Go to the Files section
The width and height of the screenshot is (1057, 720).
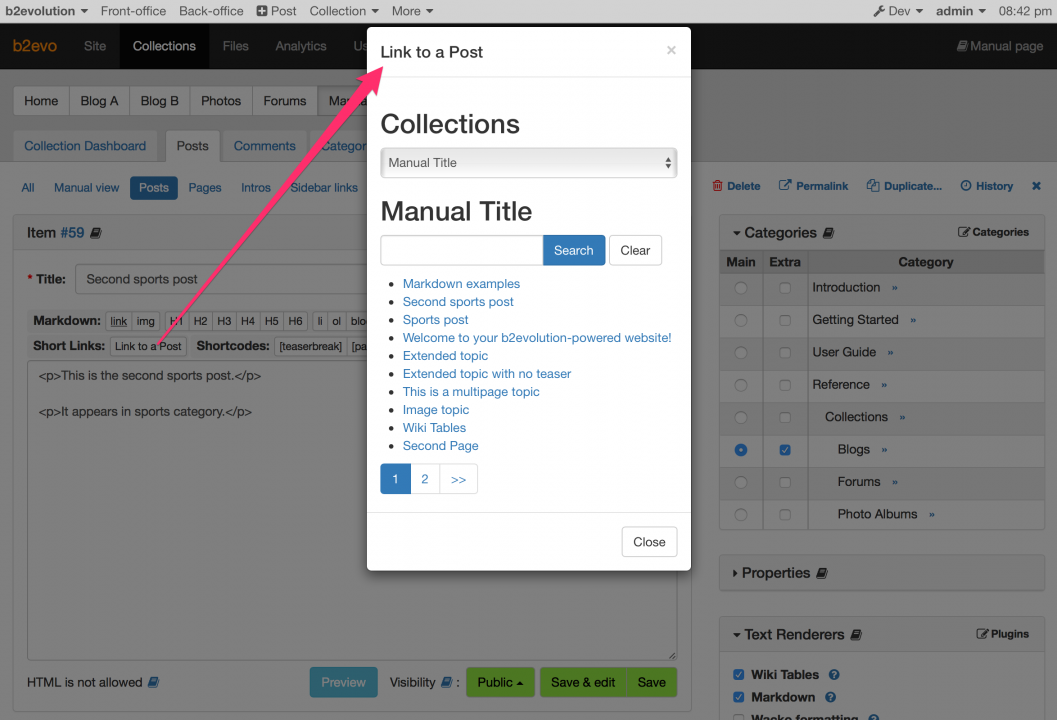(235, 46)
